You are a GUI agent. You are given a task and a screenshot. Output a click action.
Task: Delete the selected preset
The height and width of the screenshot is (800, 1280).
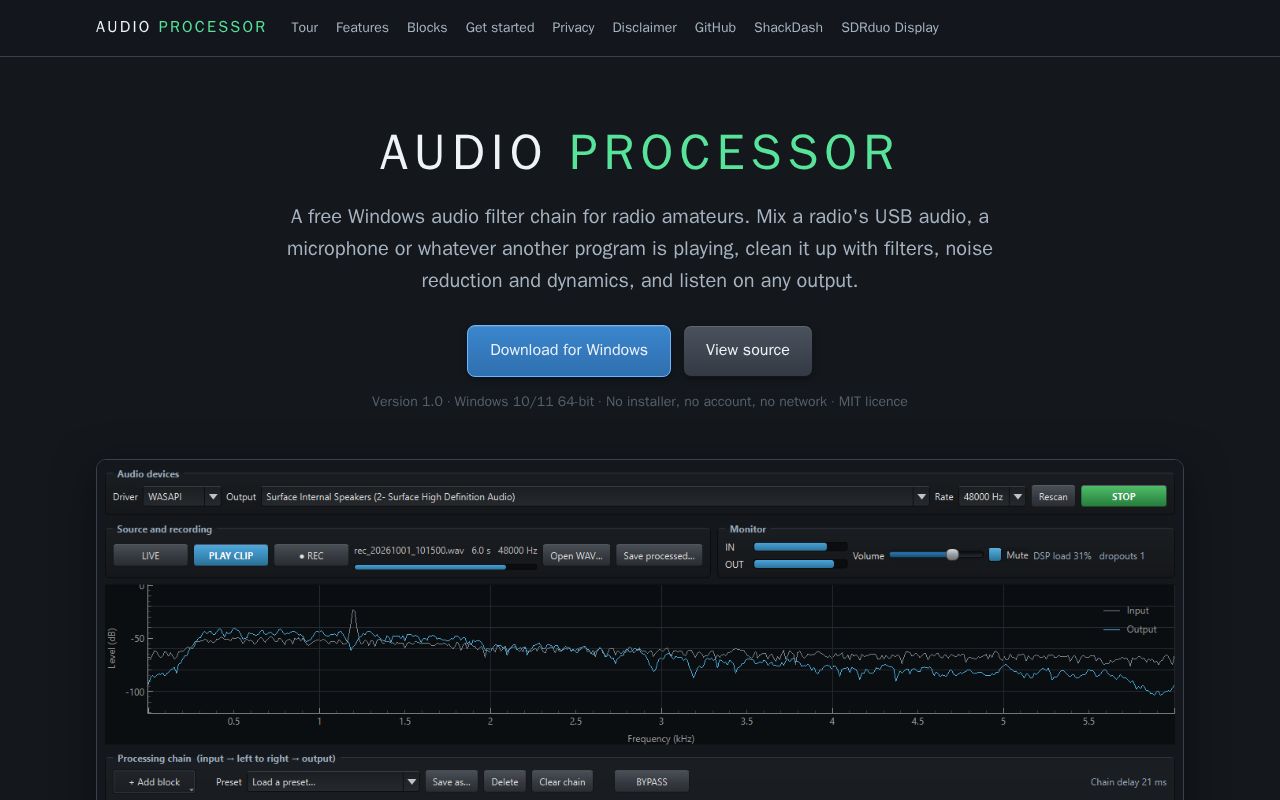[x=505, y=782]
